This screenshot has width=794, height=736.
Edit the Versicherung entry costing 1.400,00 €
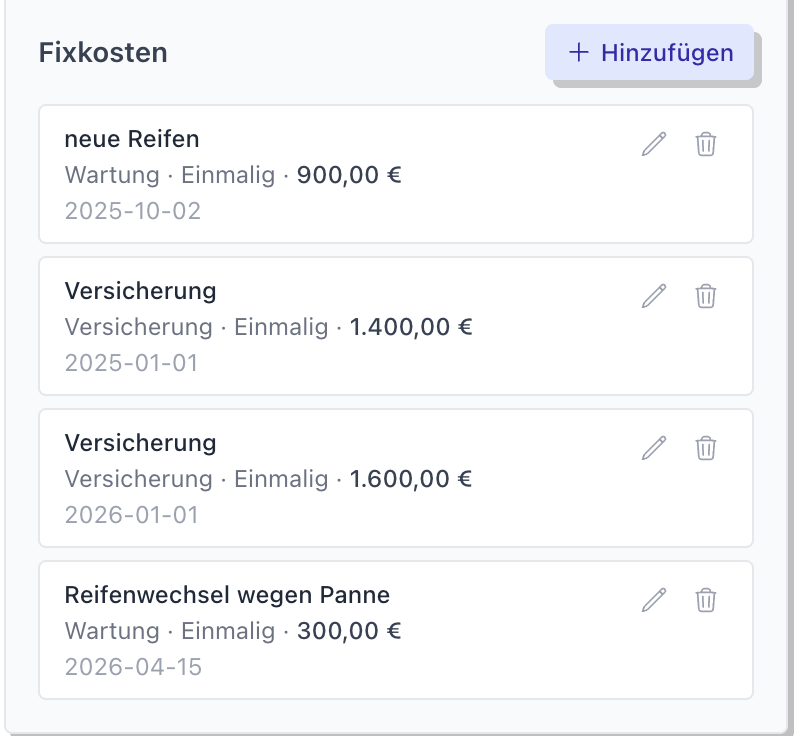point(654,296)
